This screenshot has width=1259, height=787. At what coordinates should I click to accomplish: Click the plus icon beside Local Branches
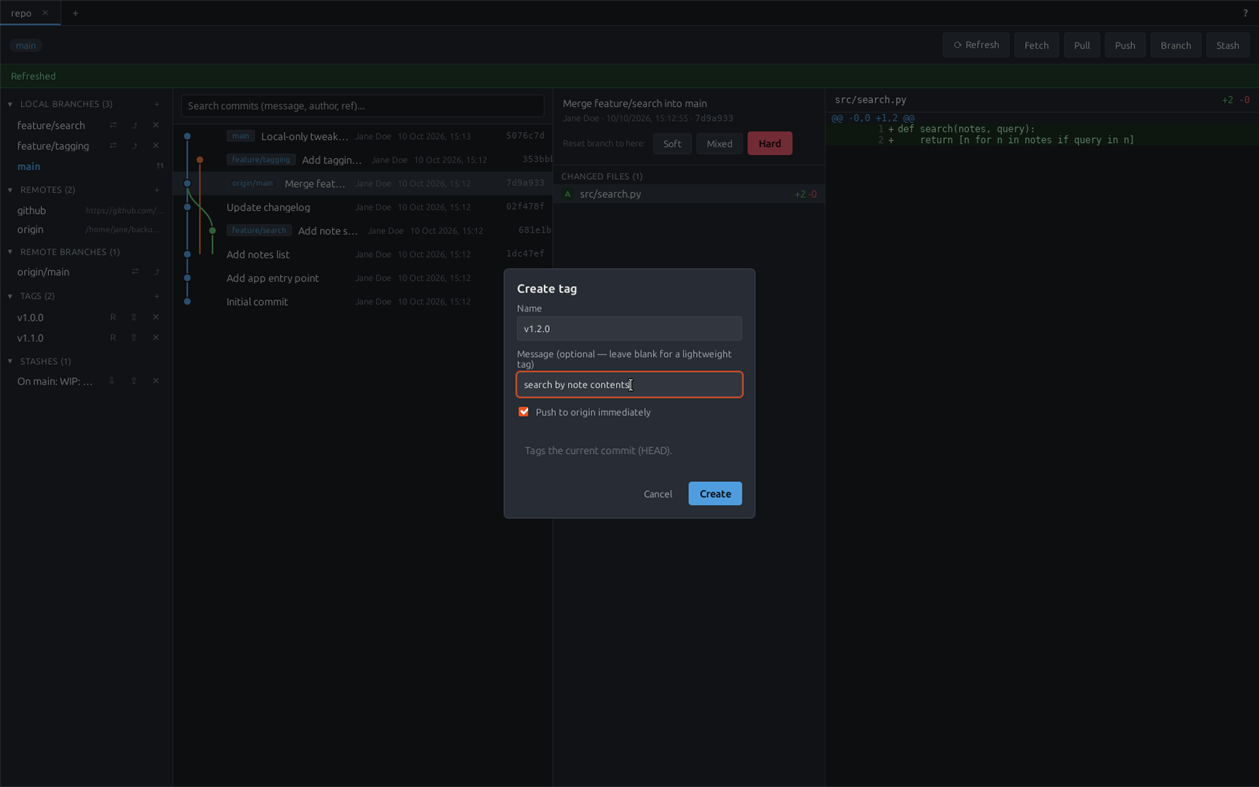[157, 104]
